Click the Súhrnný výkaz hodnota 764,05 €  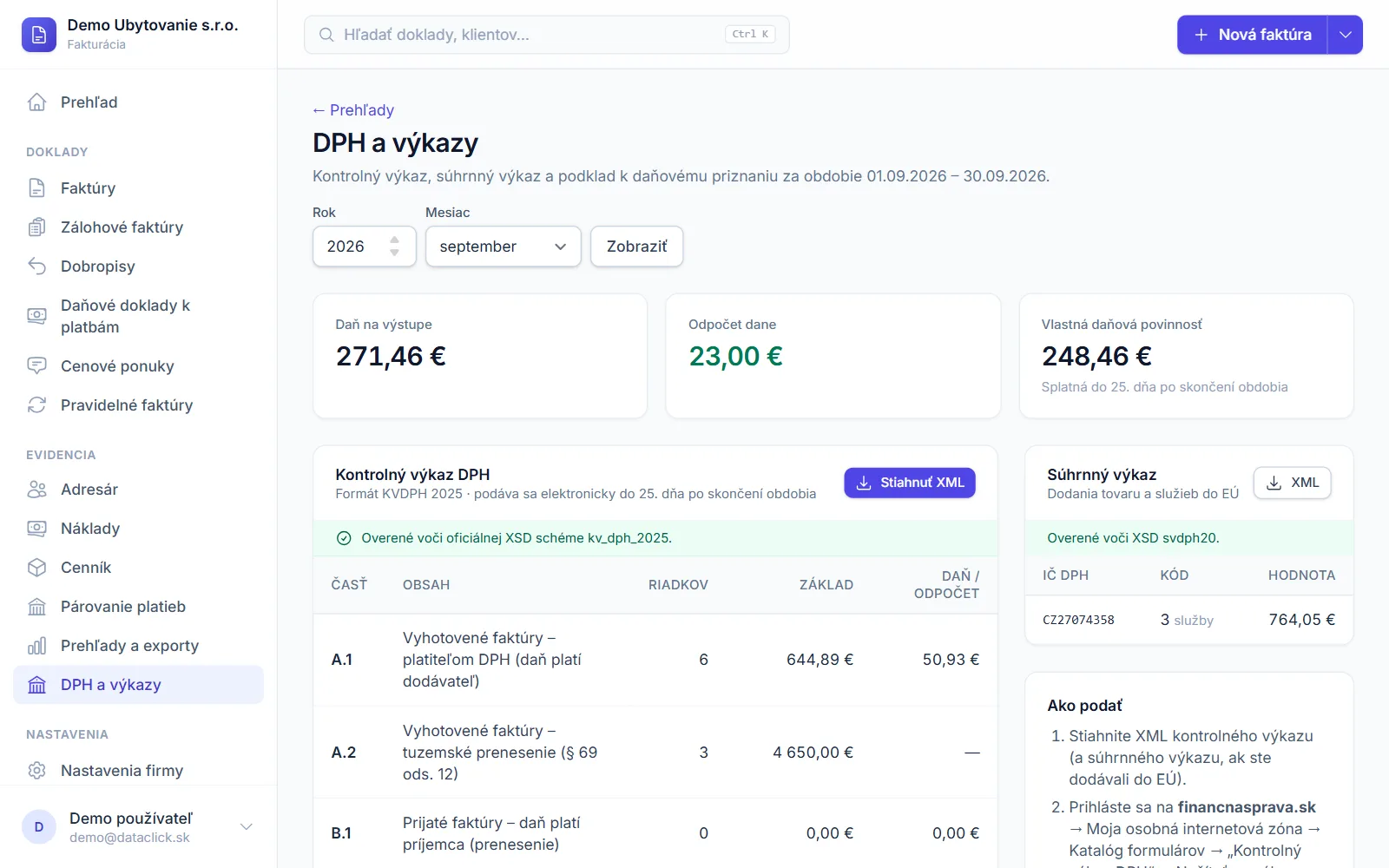coord(1302,620)
